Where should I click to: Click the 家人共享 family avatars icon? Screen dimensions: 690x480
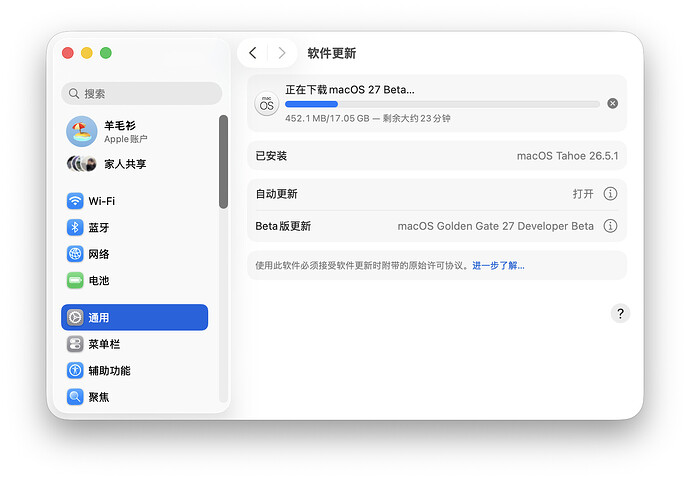[x=81, y=164]
